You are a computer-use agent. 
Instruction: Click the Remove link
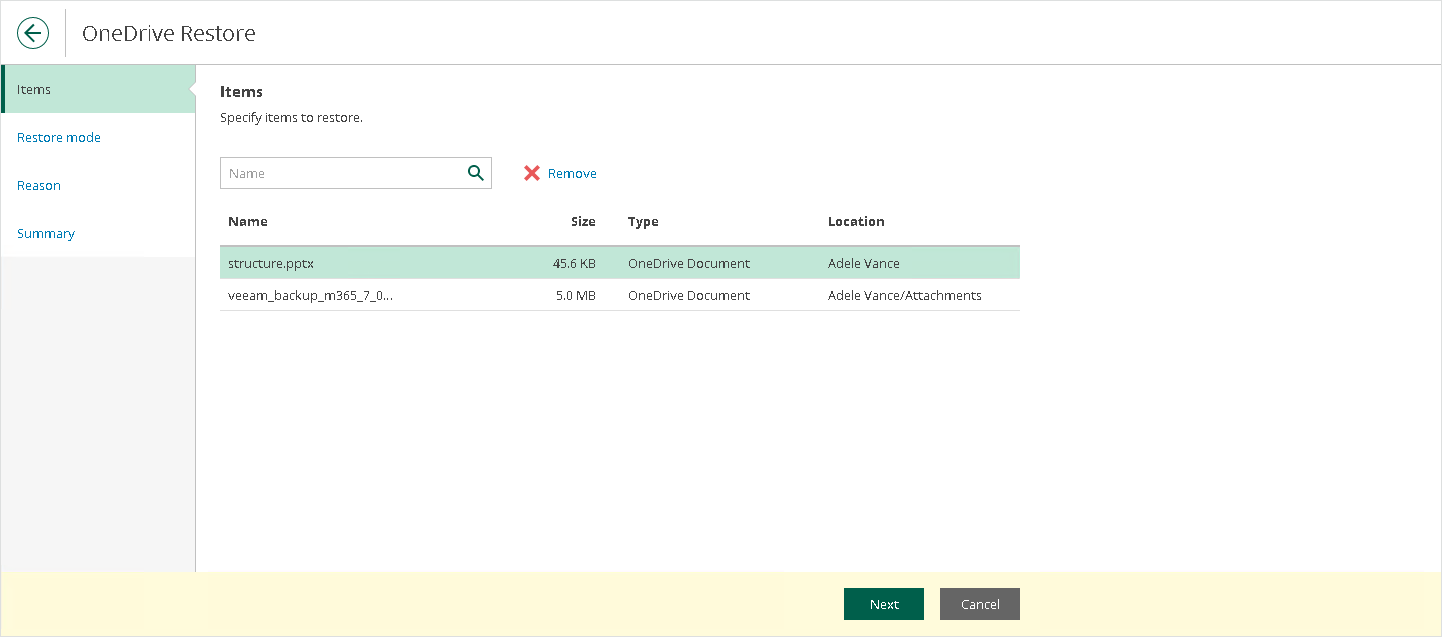pyautogui.click(x=572, y=173)
